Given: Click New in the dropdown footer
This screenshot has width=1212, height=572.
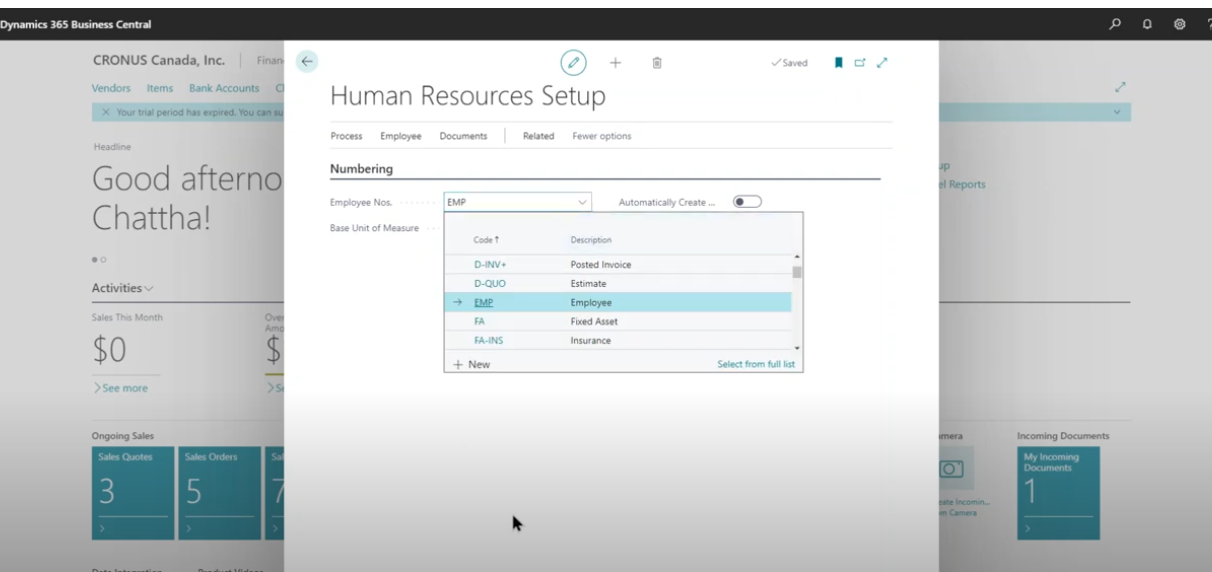Looking at the screenshot, I should coord(472,364).
